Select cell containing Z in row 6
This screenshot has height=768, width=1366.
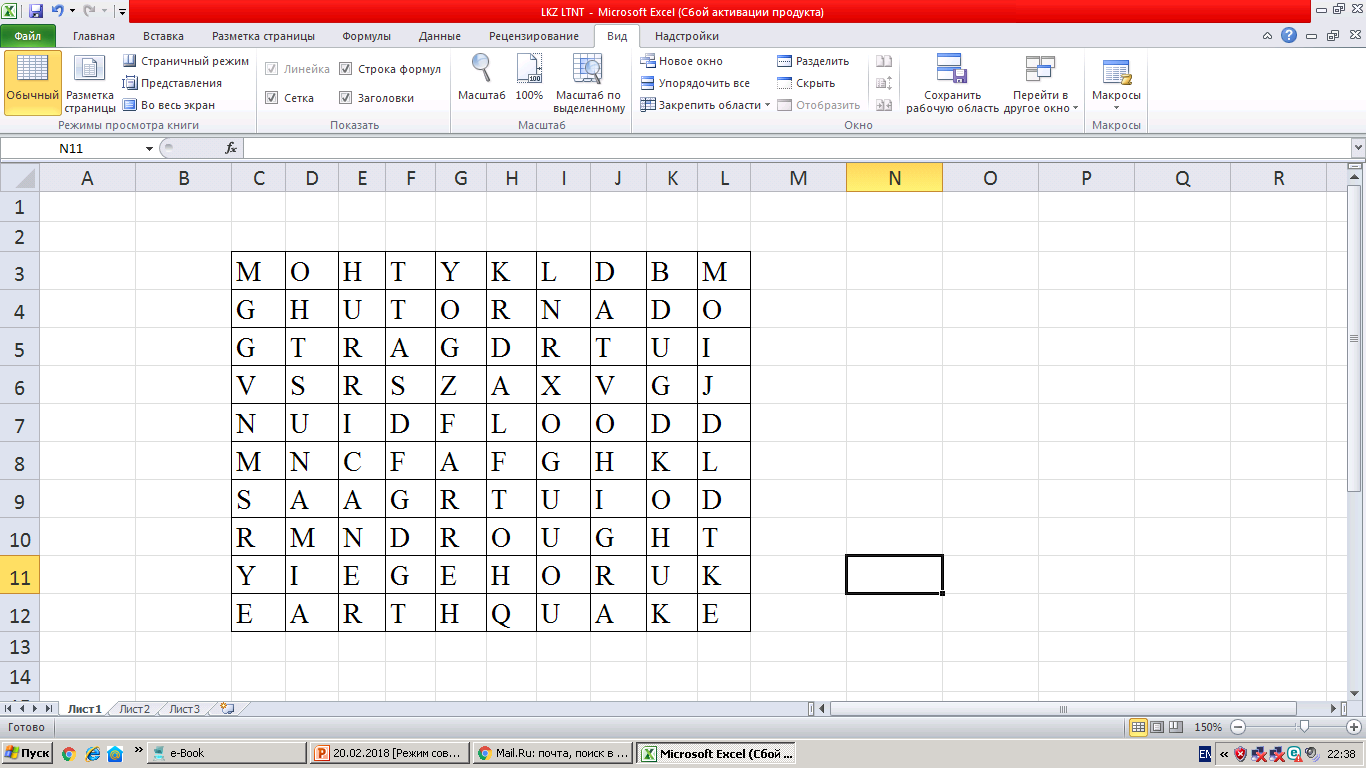coord(461,386)
